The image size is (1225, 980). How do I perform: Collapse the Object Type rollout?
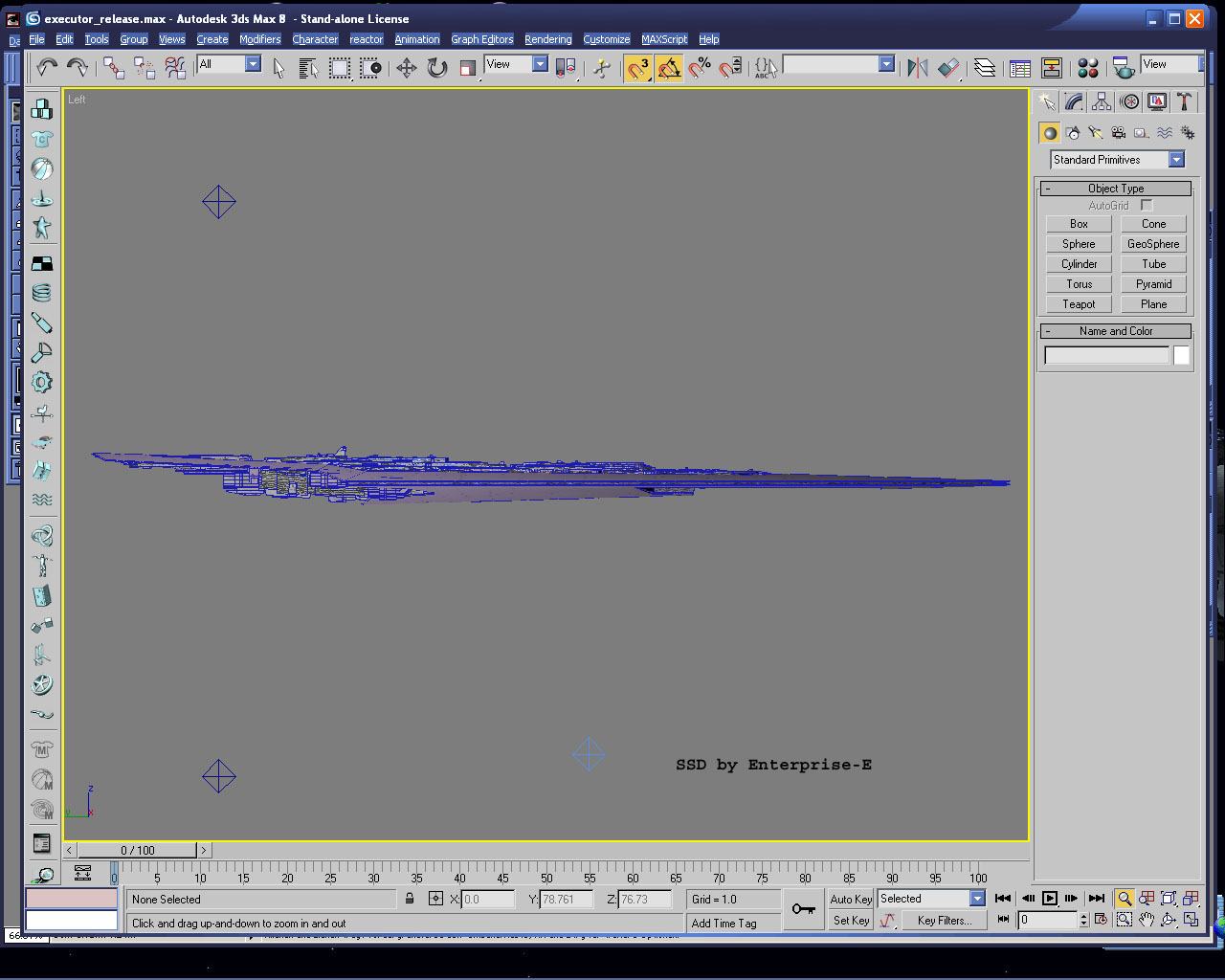[x=1116, y=189]
